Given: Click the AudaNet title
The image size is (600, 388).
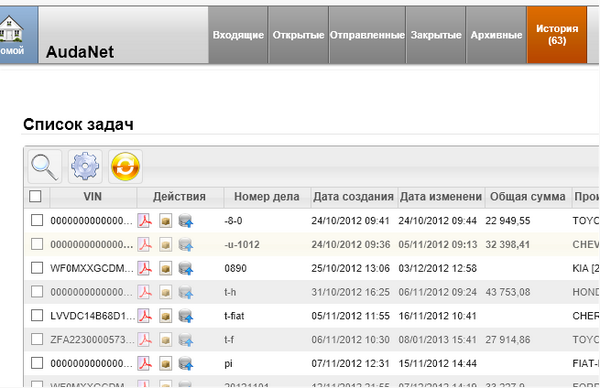Looking at the screenshot, I should coord(80,52).
